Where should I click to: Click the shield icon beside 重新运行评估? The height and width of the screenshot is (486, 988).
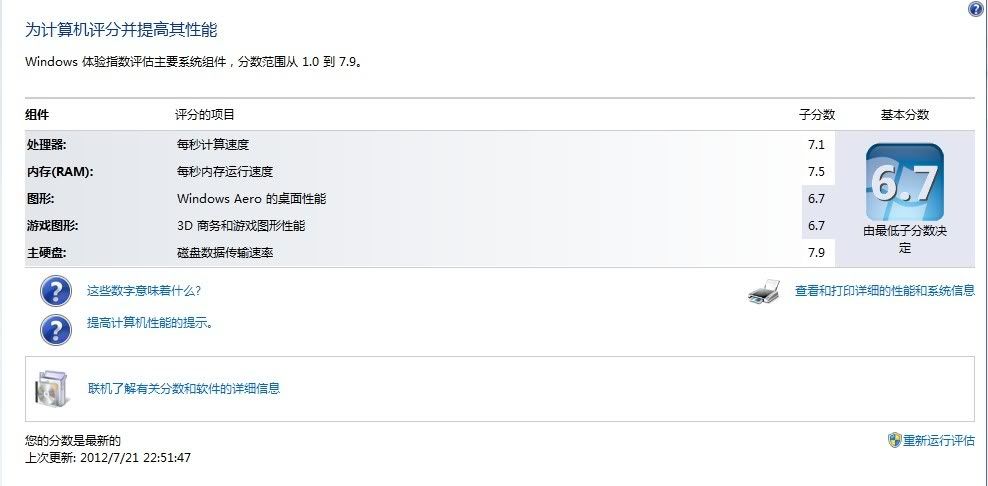(x=894, y=440)
